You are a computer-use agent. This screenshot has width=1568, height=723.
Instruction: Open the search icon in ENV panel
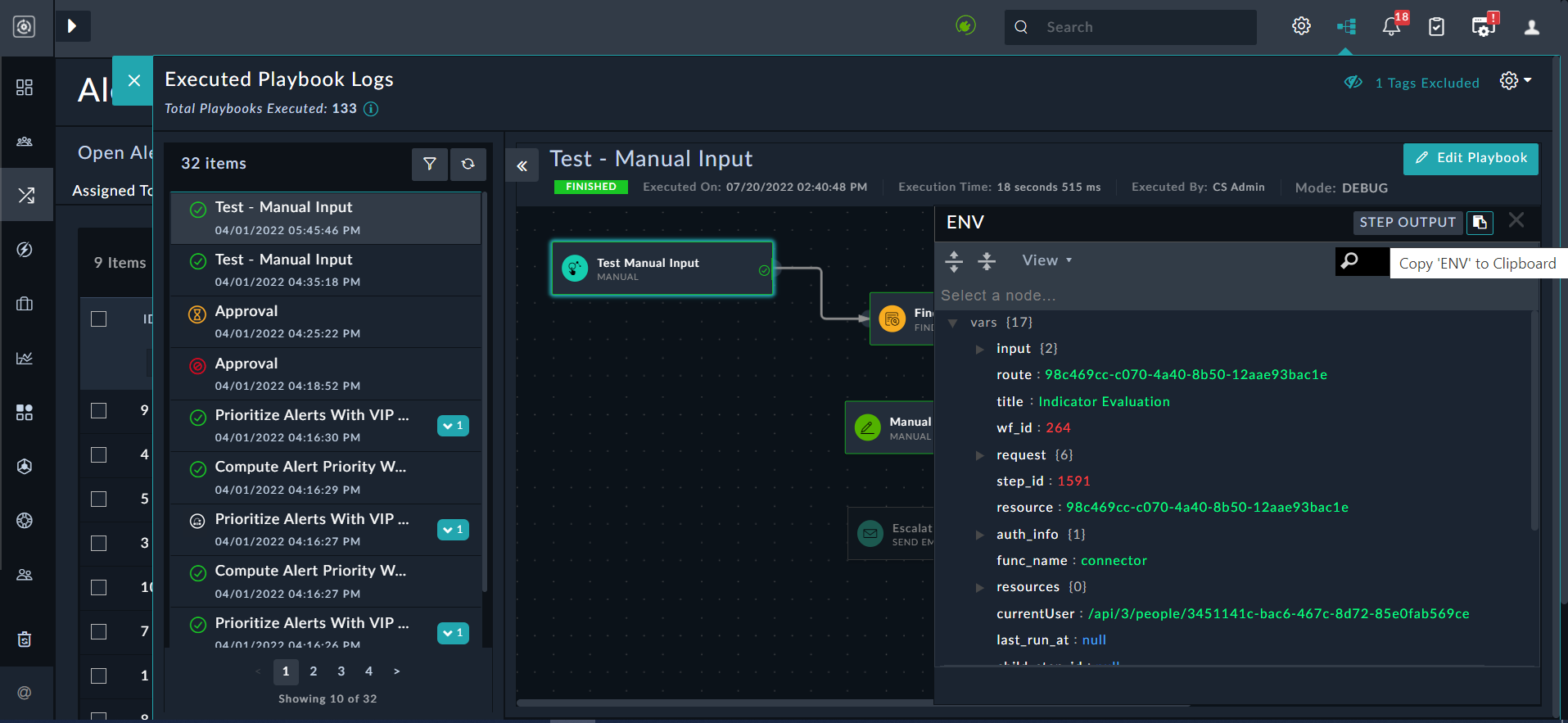coord(1349,261)
